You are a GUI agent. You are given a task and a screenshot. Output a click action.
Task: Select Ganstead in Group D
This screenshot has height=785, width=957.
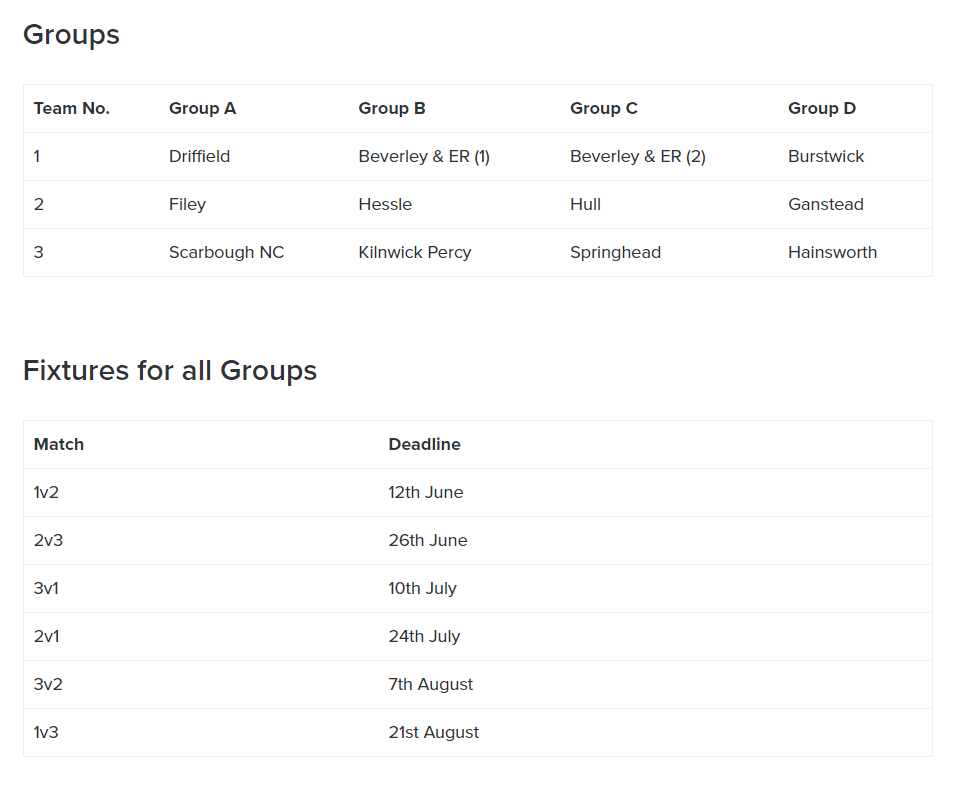point(825,204)
